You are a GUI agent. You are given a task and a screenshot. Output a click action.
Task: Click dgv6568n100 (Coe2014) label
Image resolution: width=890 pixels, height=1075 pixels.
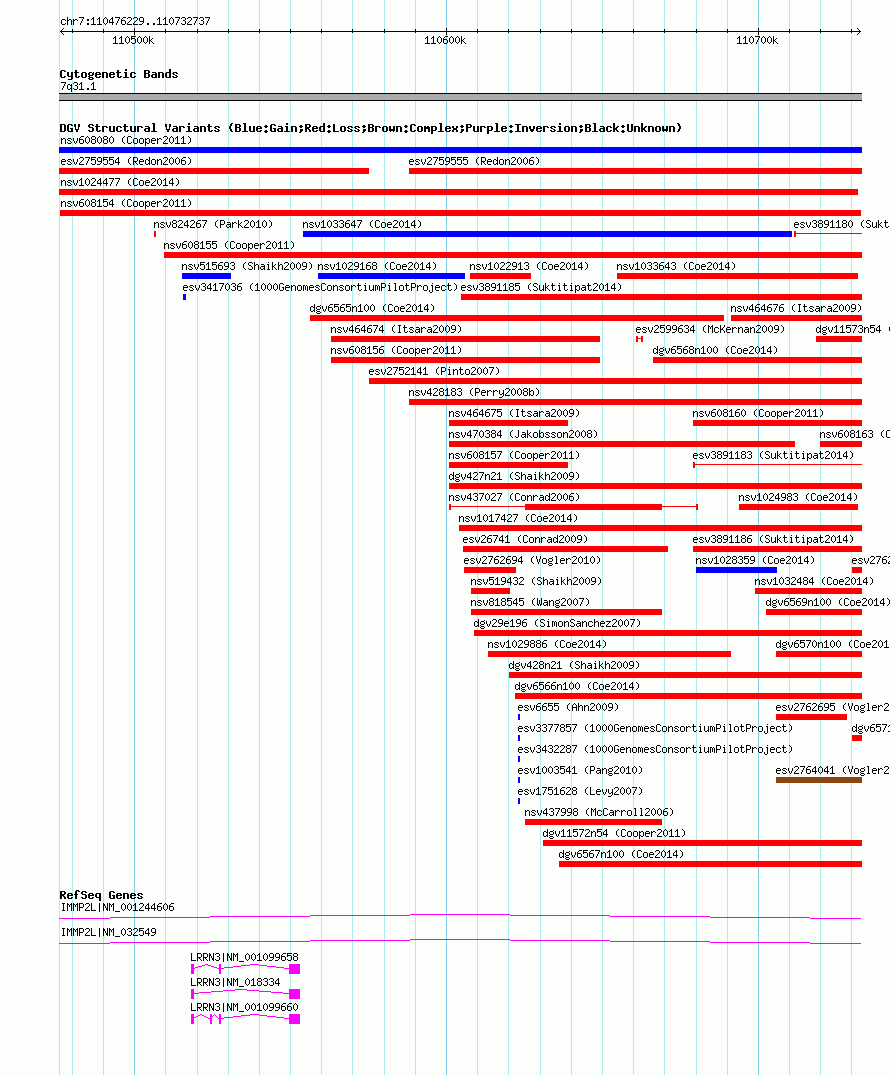tap(715, 351)
